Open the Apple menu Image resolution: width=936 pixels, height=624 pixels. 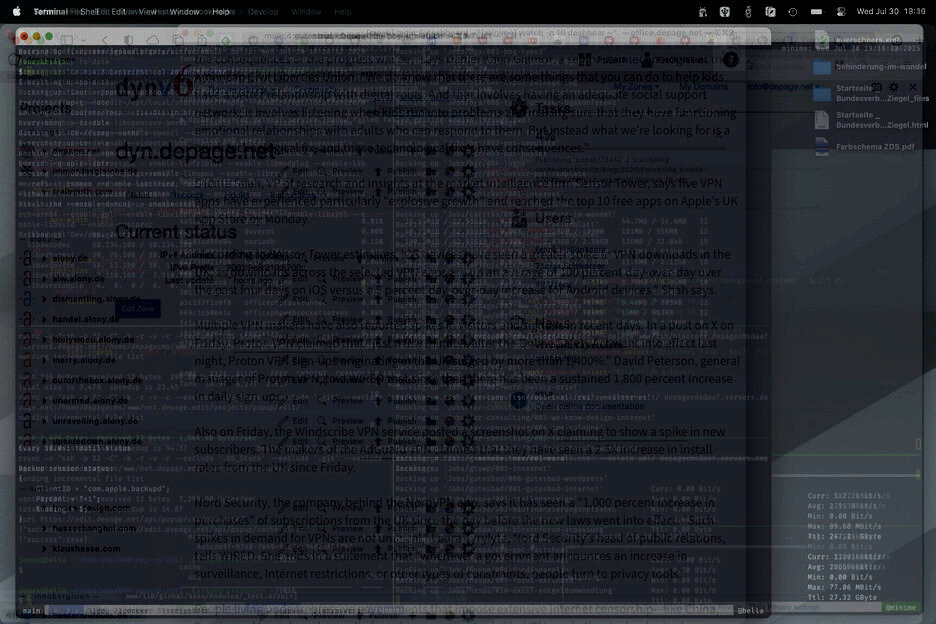pos(17,11)
